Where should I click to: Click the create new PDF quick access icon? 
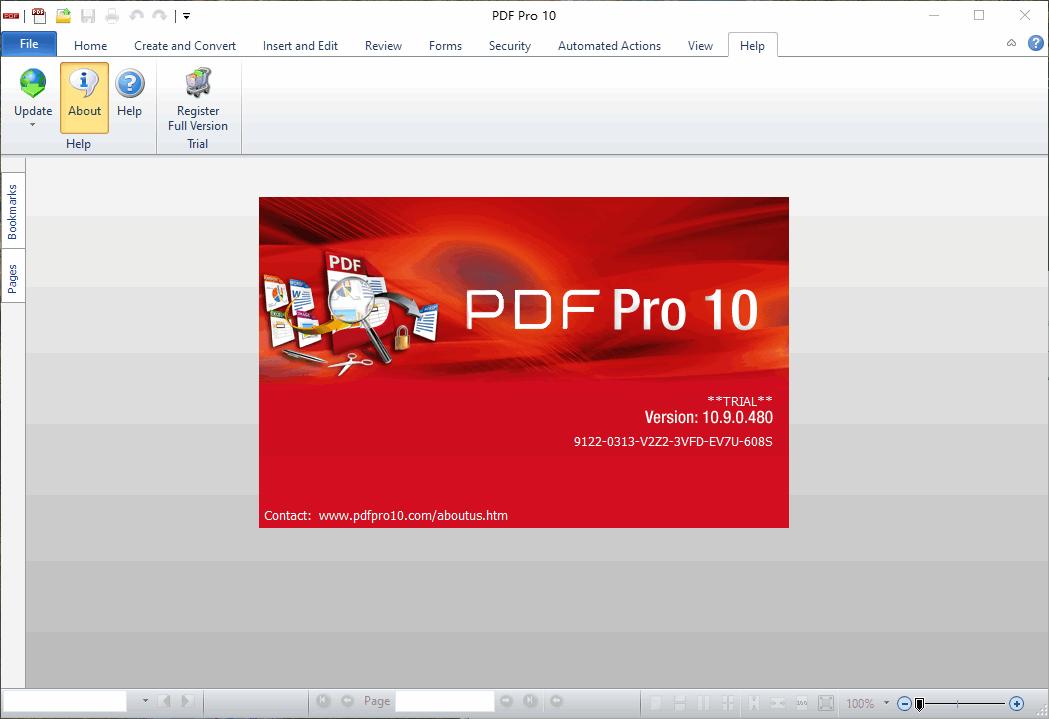pyautogui.click(x=39, y=15)
